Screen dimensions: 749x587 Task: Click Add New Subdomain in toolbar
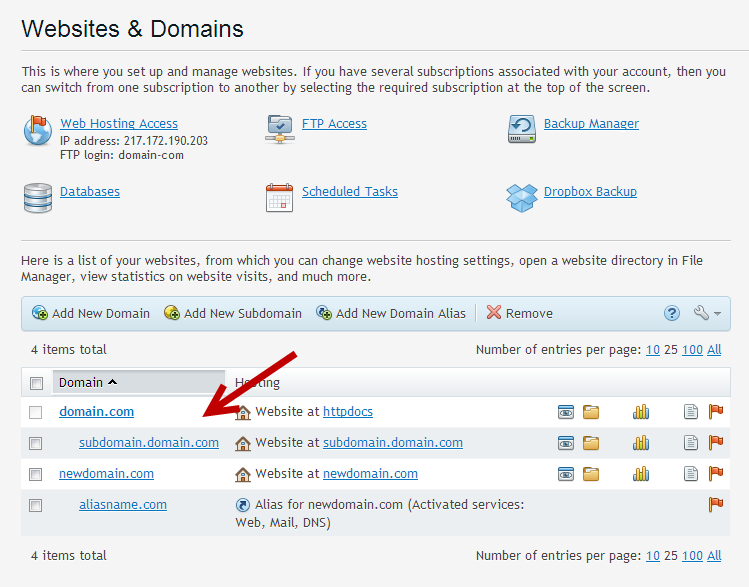(x=233, y=313)
